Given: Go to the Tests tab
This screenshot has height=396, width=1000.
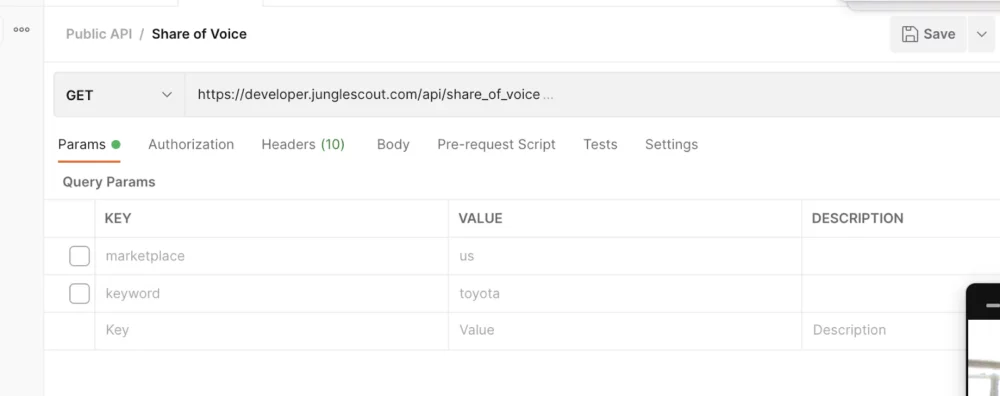Looking at the screenshot, I should tap(600, 145).
